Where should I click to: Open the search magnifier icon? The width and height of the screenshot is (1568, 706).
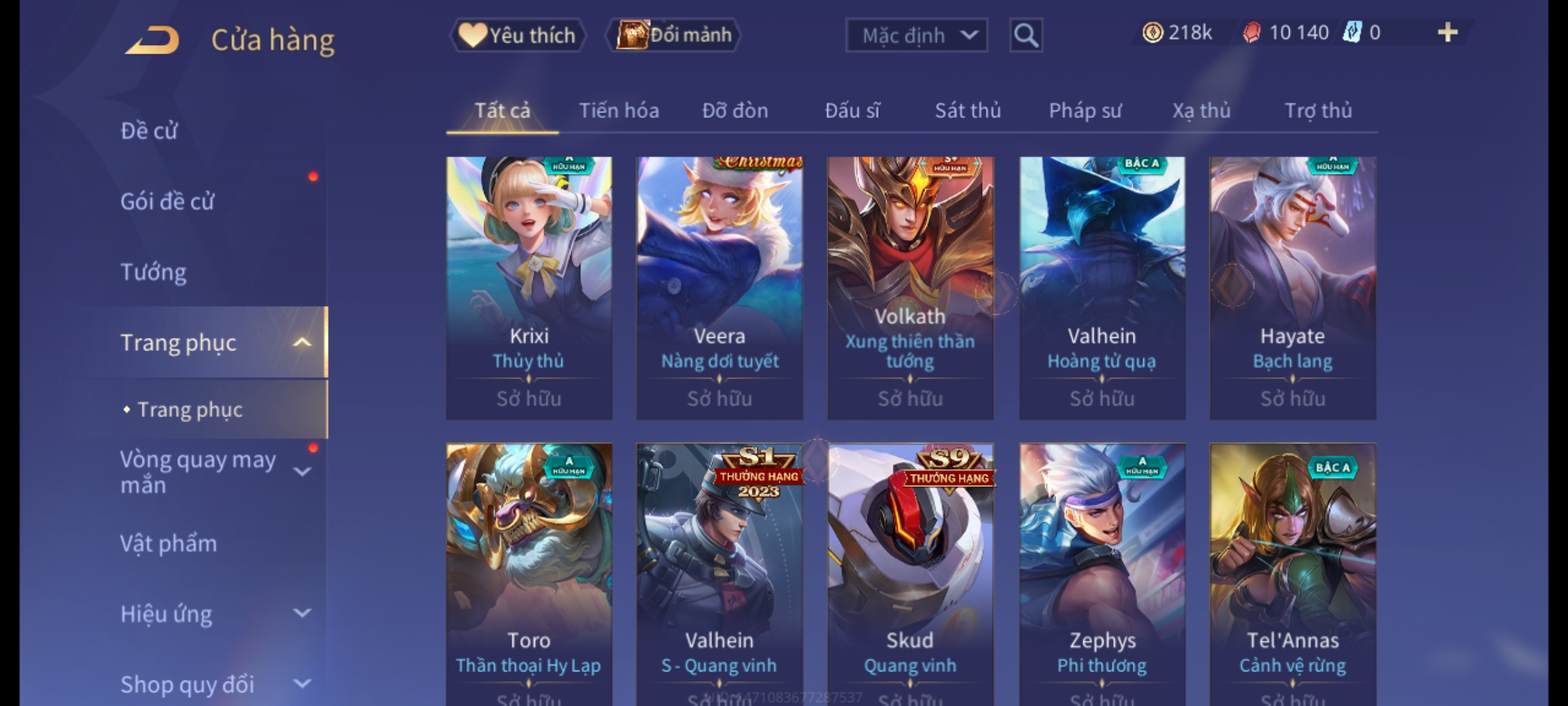(1026, 35)
